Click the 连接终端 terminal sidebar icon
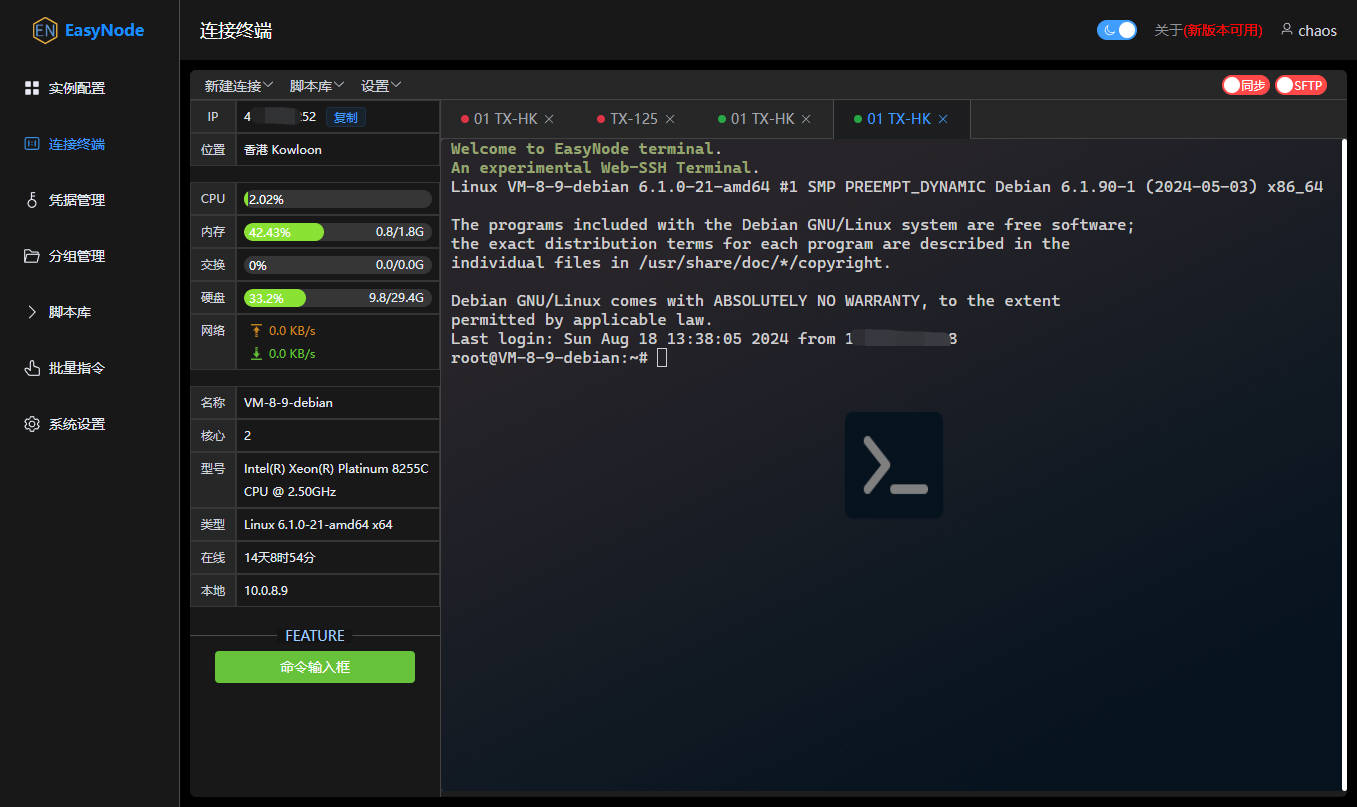Viewport: 1357px width, 807px height. click(x=32, y=144)
